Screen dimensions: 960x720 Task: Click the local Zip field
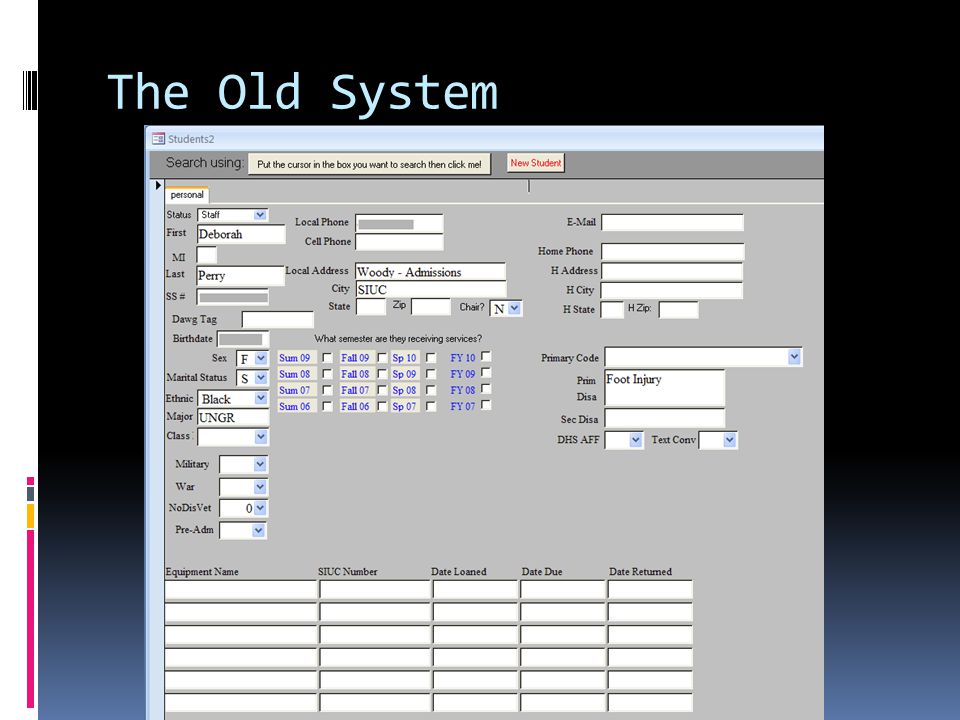coord(431,307)
